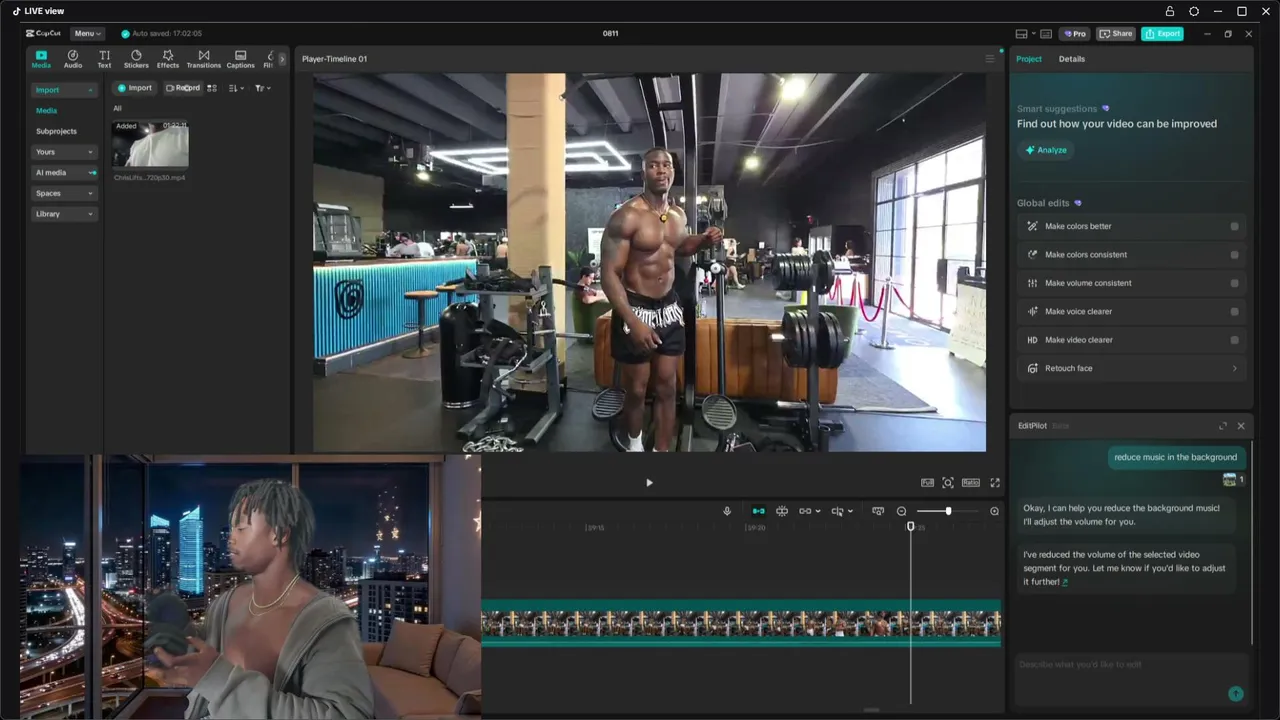Click the Import media button

[x=135, y=88]
